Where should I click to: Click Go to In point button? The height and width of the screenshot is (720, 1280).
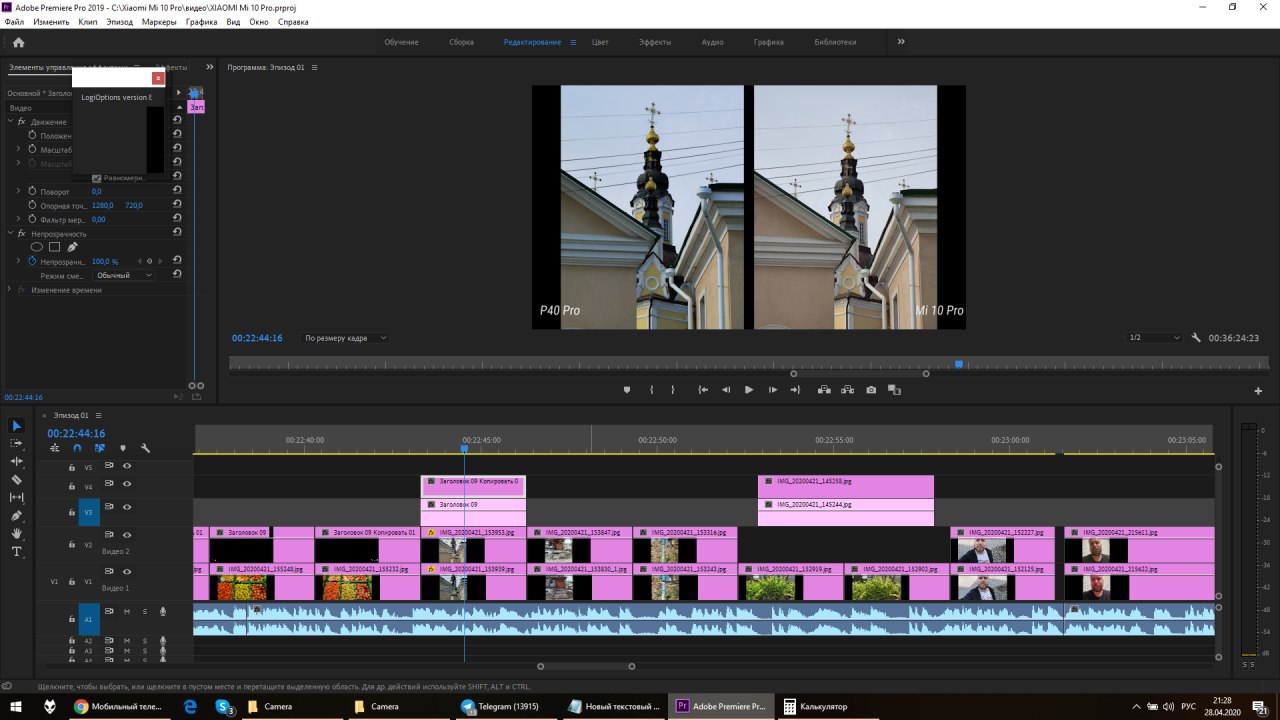click(703, 390)
